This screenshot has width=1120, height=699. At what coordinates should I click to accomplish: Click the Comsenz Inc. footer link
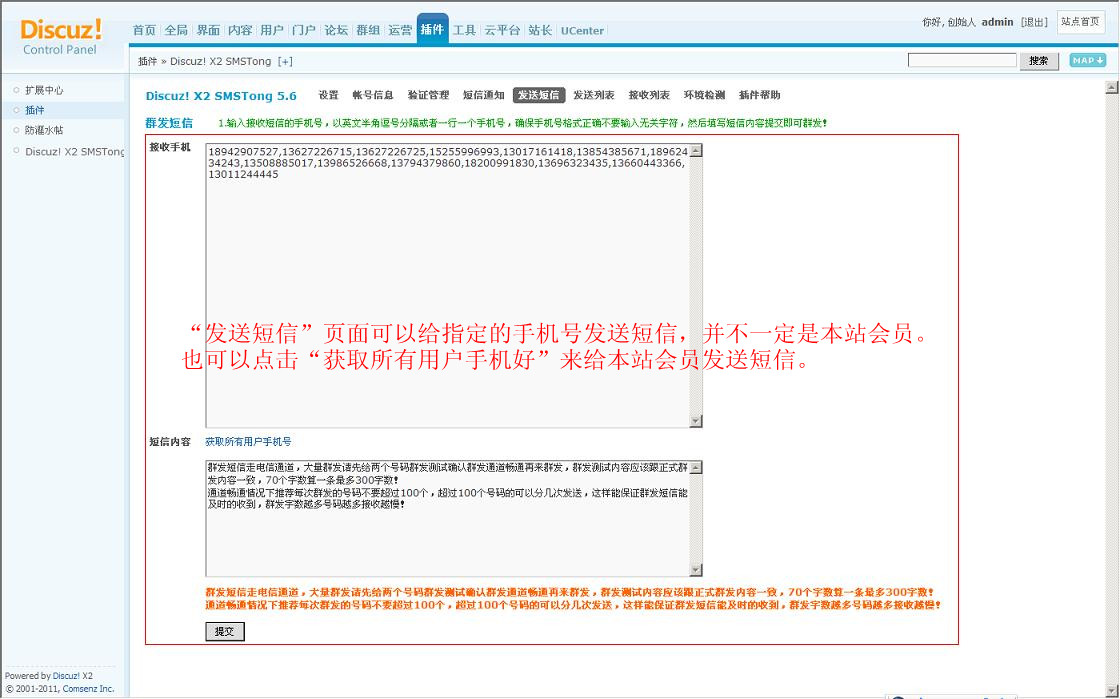(x=89, y=688)
